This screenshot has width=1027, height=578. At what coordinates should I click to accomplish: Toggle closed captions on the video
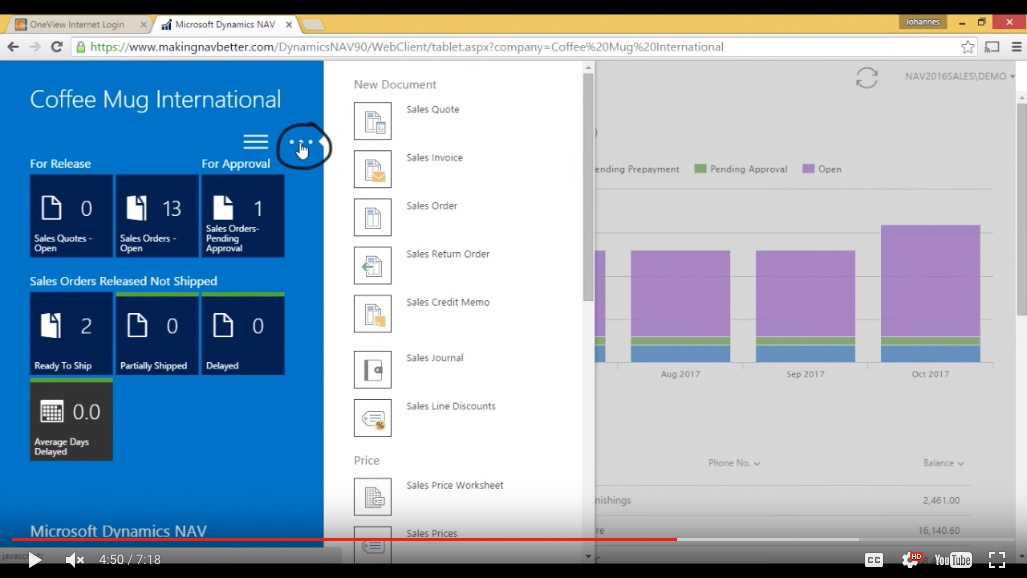[x=874, y=560]
